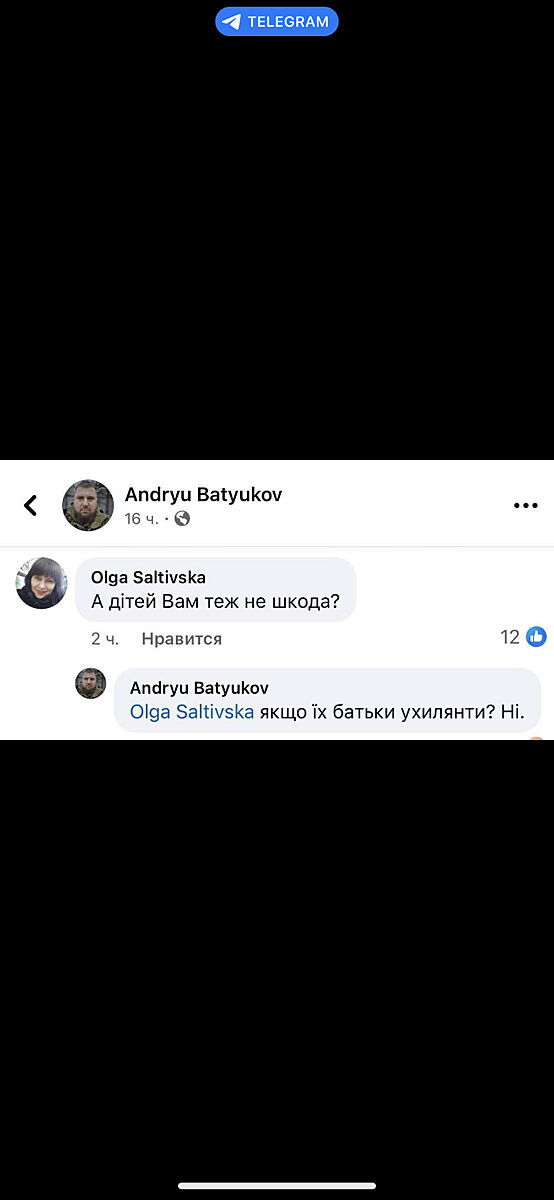Click the Telegram paper plane icon
Image resolution: width=554 pixels, height=1200 pixels.
click(232, 22)
